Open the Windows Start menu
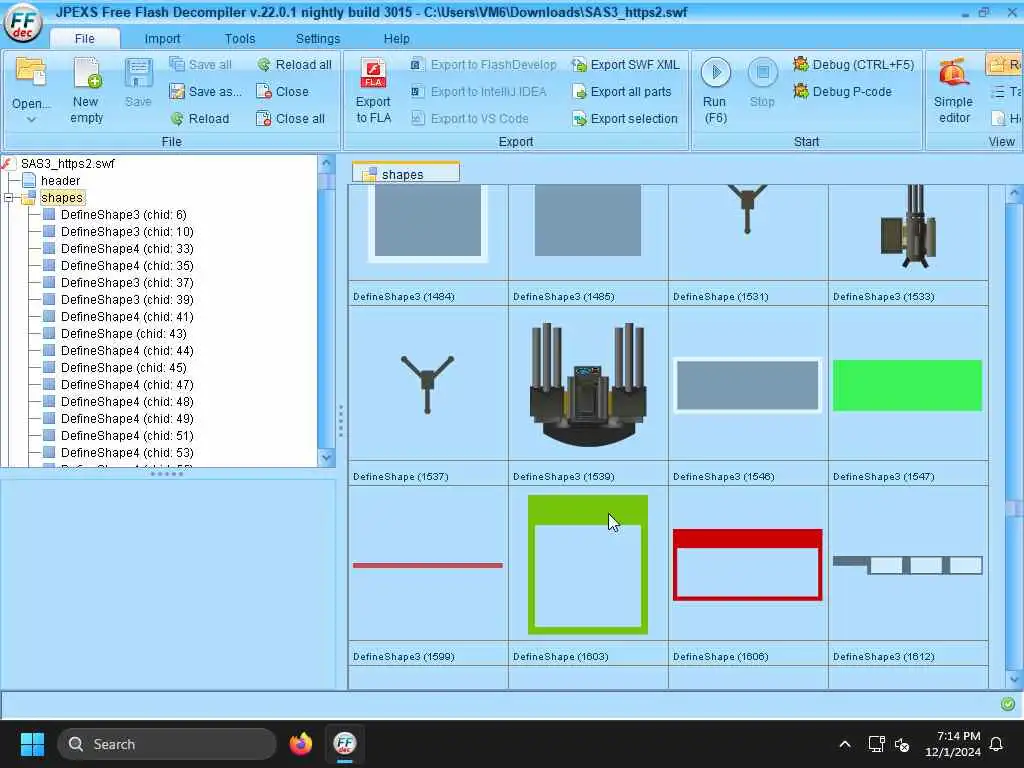Screen dimensions: 1024x768 32,744
